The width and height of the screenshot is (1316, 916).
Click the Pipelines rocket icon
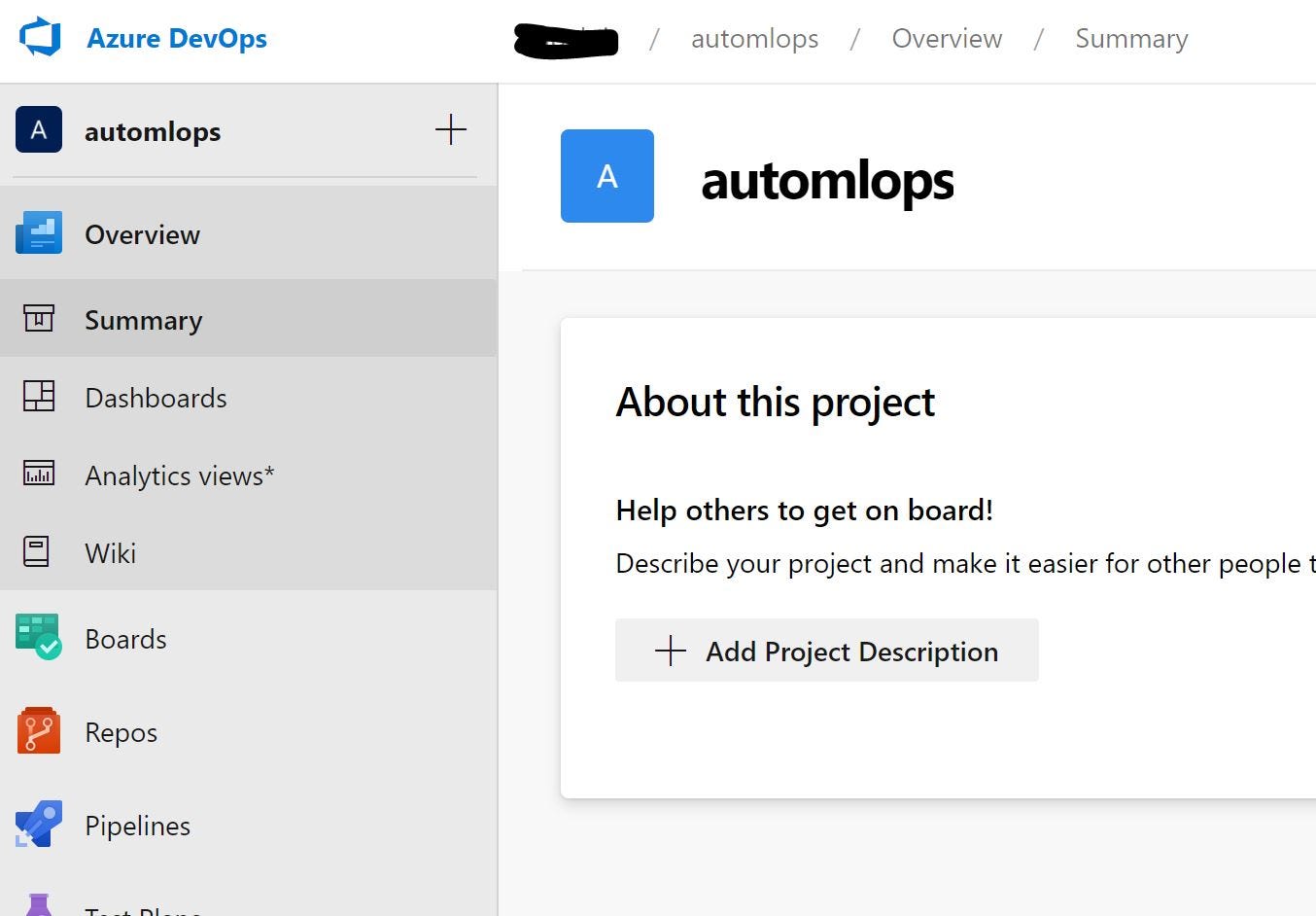39,825
